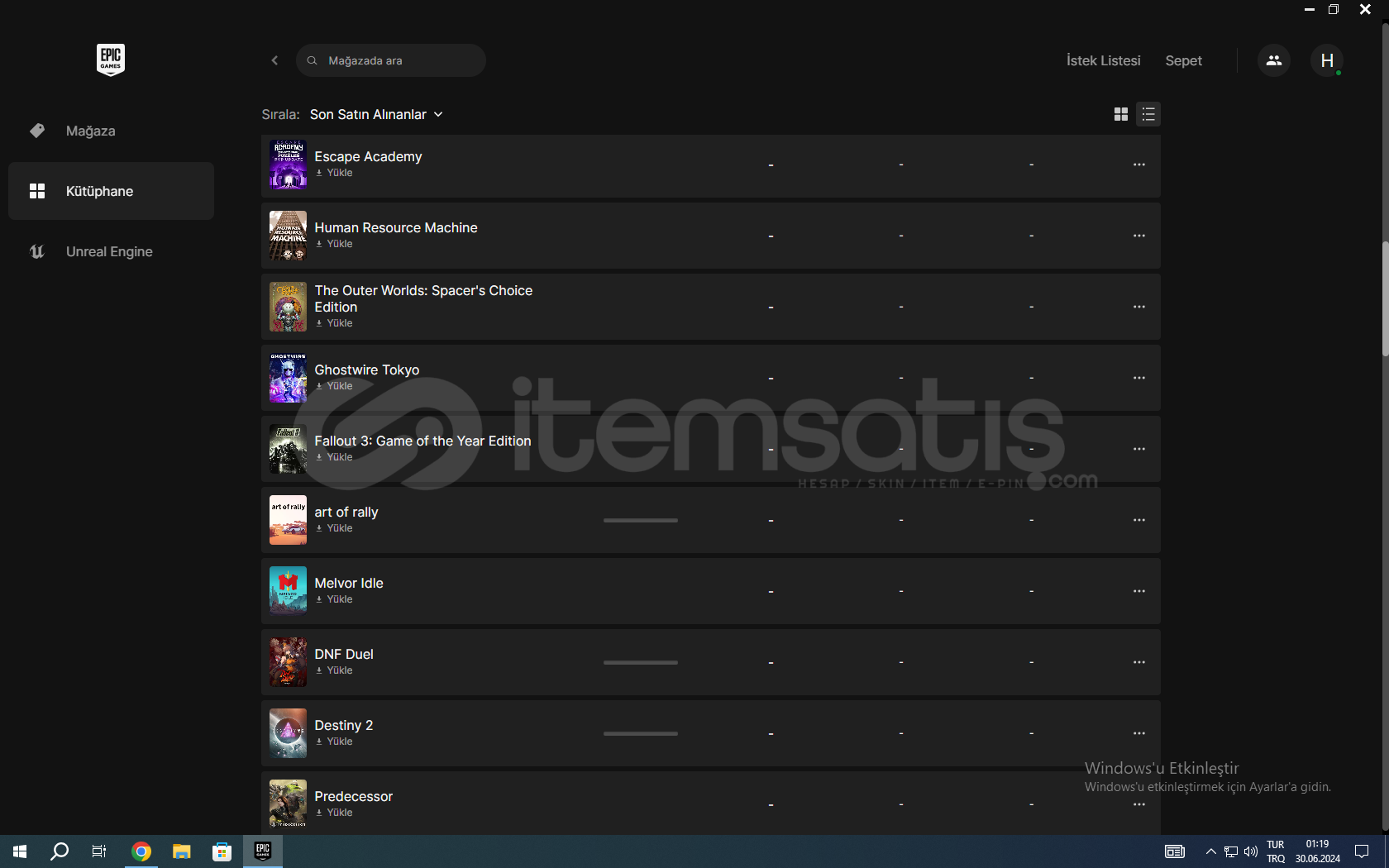Screen dimensions: 1389x868
Task: Select the Melvor Idle title
Action: 349,583
